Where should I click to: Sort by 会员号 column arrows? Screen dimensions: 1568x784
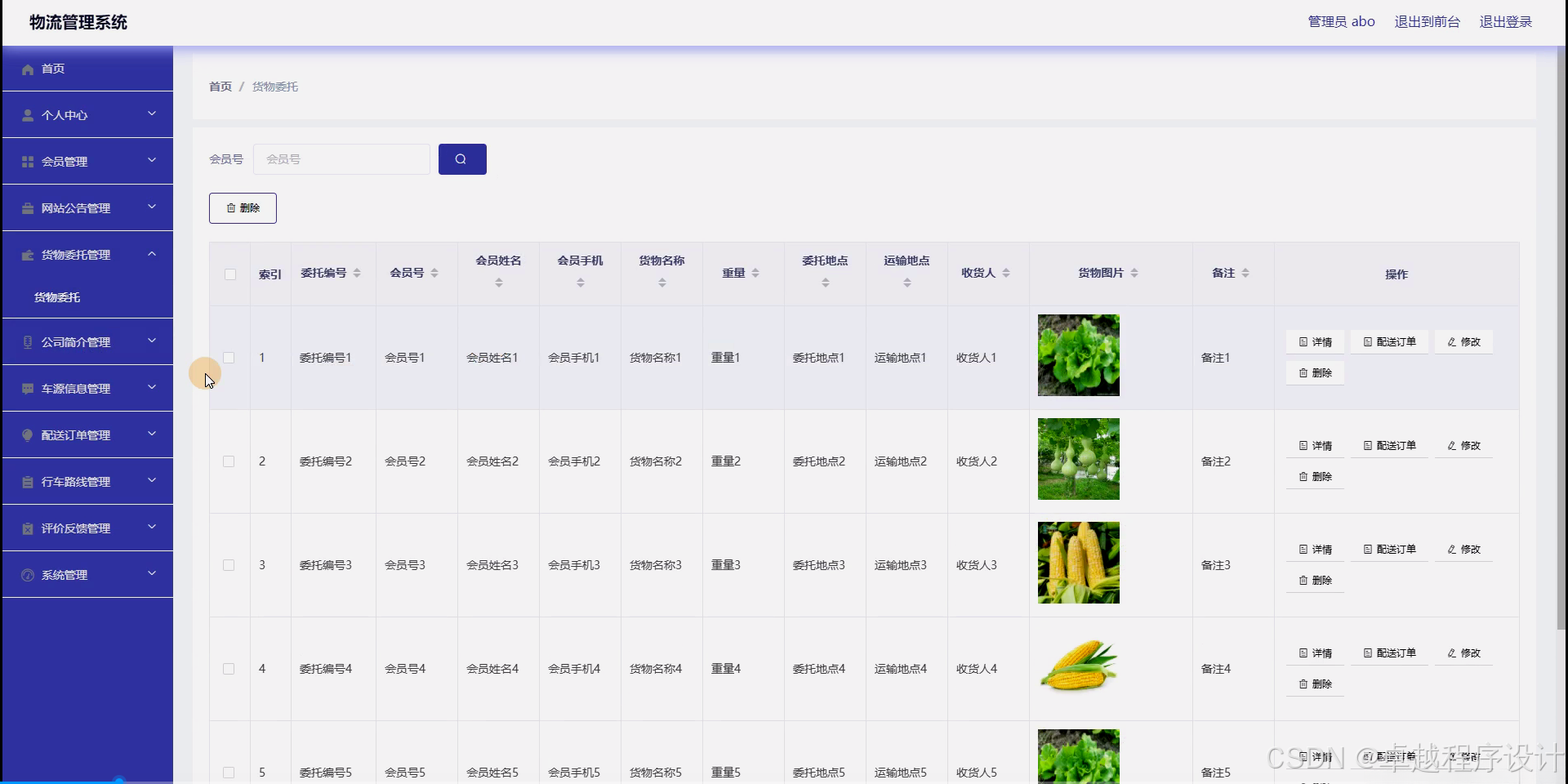[434, 273]
